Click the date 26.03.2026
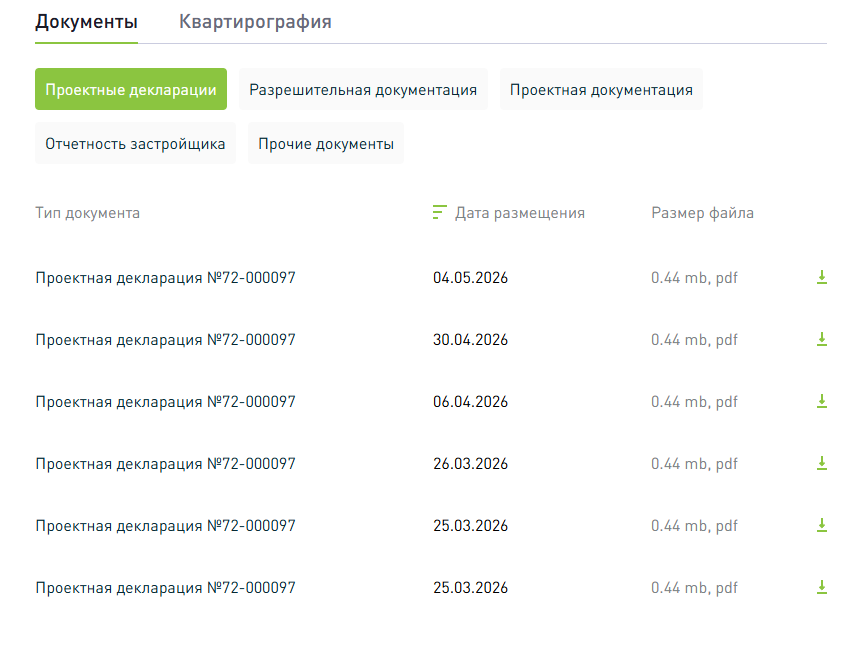The image size is (866, 647). (x=470, y=463)
